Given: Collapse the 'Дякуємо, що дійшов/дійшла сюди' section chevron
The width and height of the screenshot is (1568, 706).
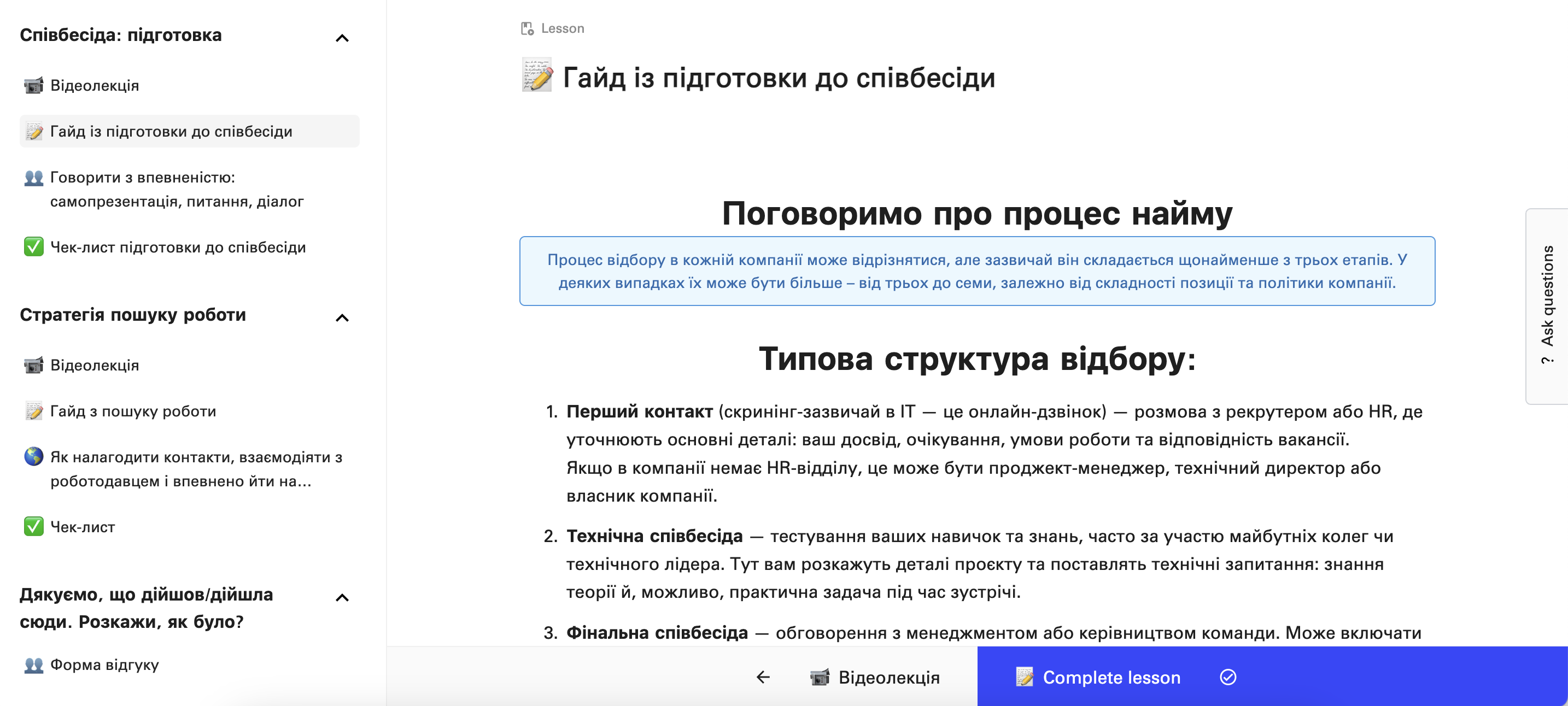Looking at the screenshot, I should 342,598.
